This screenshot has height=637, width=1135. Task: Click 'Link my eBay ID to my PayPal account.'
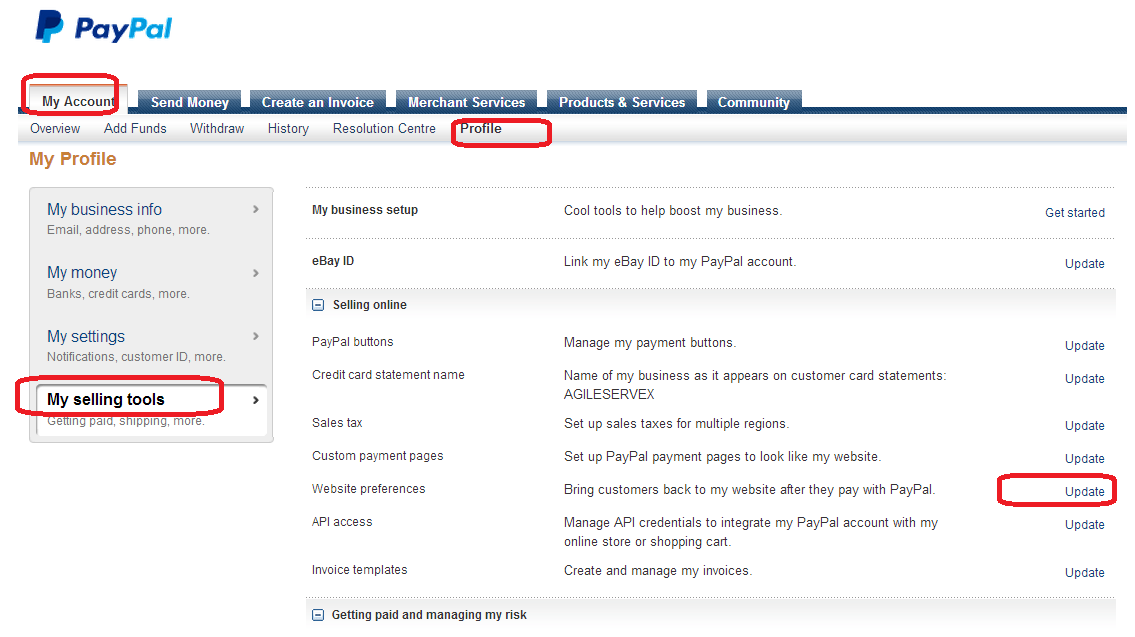tap(680, 262)
